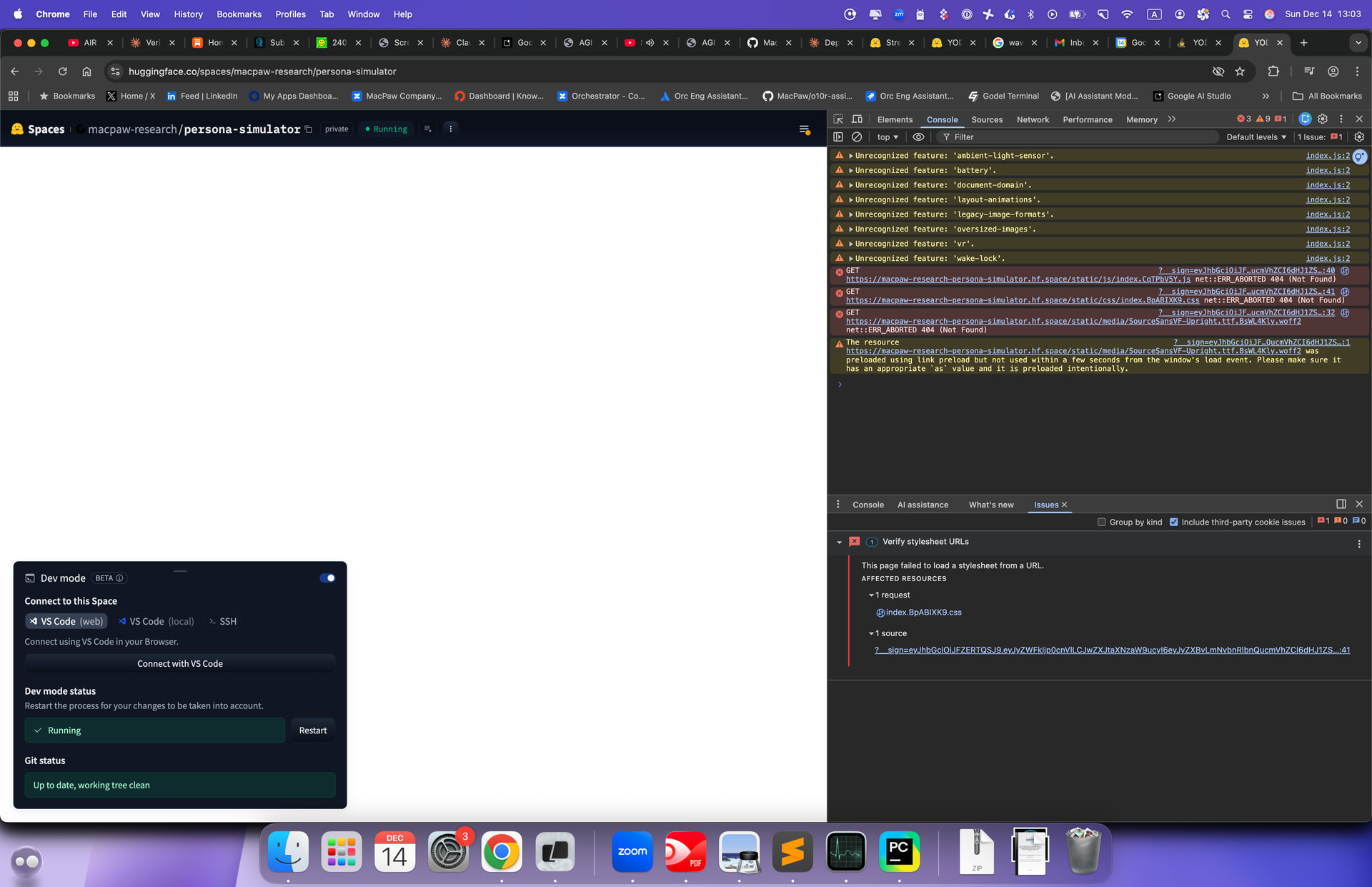
Task: Click the Create live expression eye icon
Action: coord(918,137)
